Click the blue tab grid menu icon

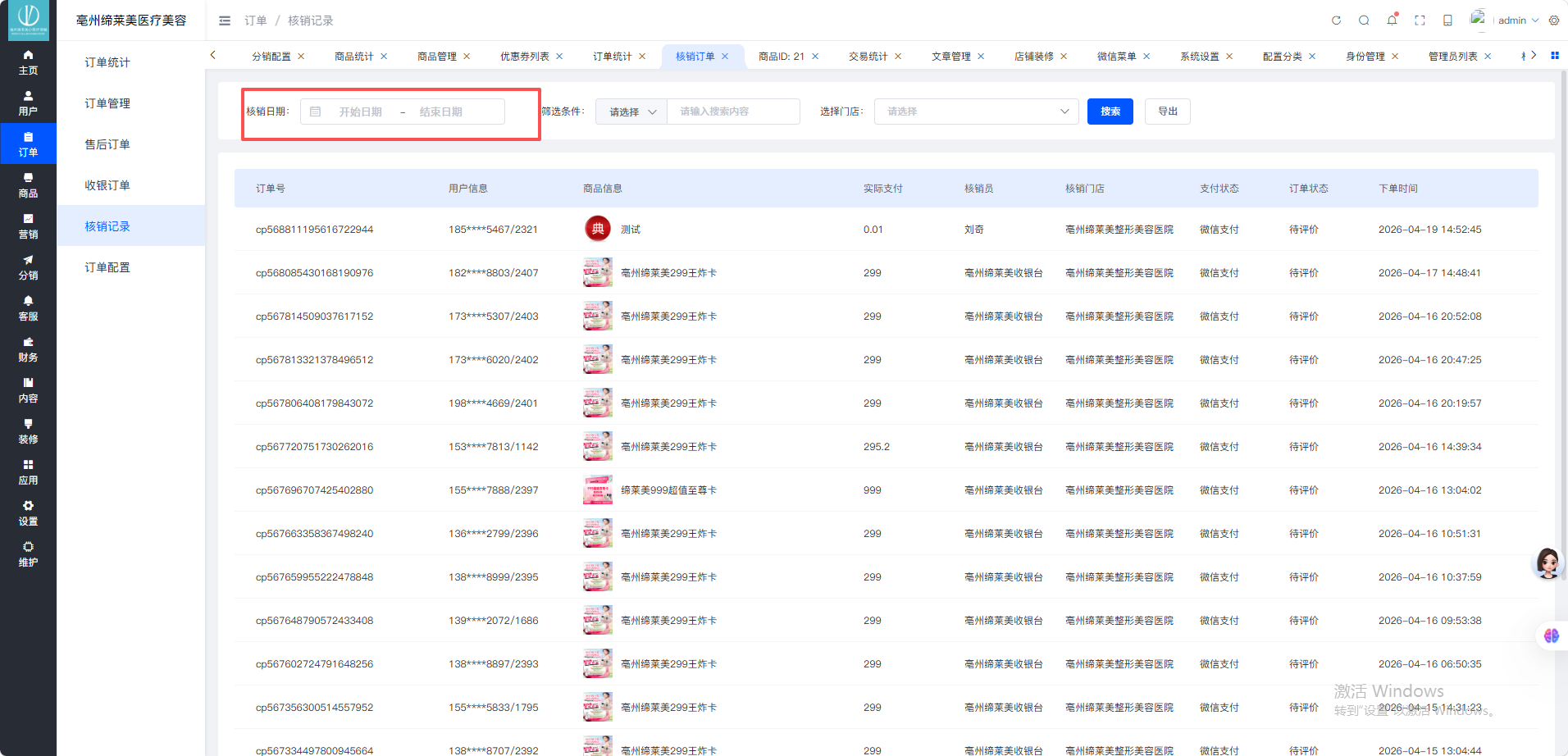[x=1554, y=56]
